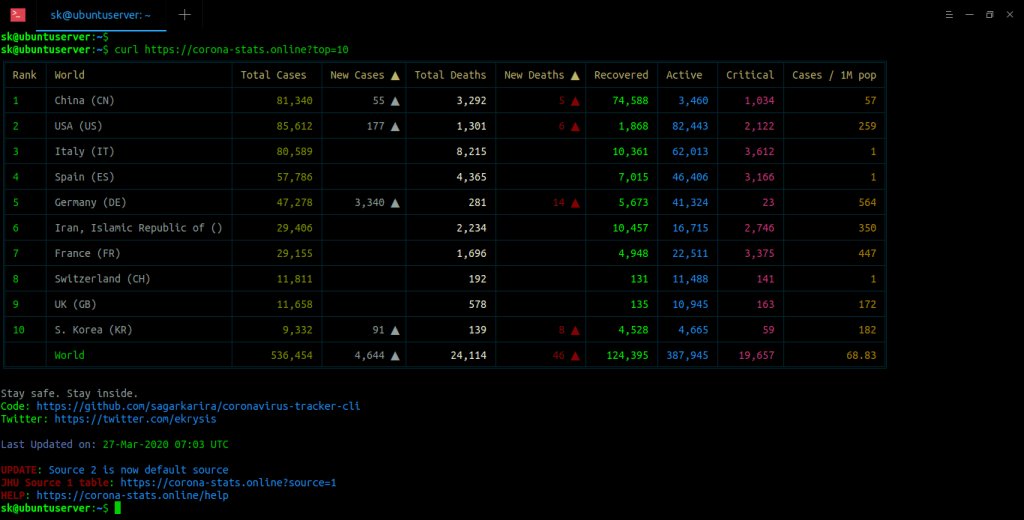The width and height of the screenshot is (1024, 520).
Task: Click the red triangle in the World totals row
Action: click(x=575, y=356)
